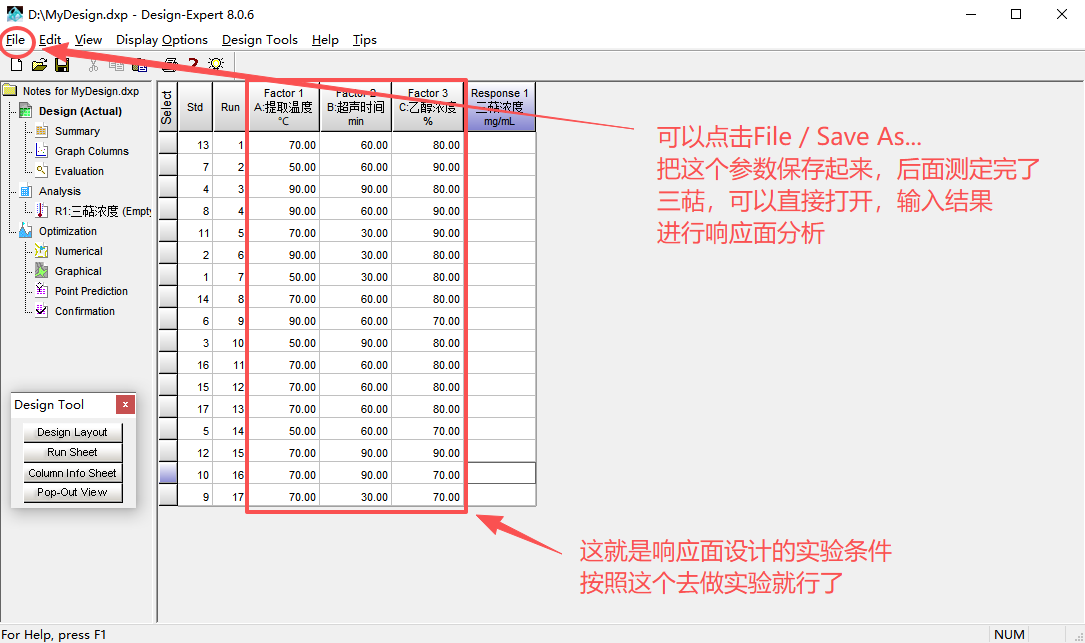Click the Open file folder icon
The width and height of the screenshot is (1085, 643).
pos(39,65)
